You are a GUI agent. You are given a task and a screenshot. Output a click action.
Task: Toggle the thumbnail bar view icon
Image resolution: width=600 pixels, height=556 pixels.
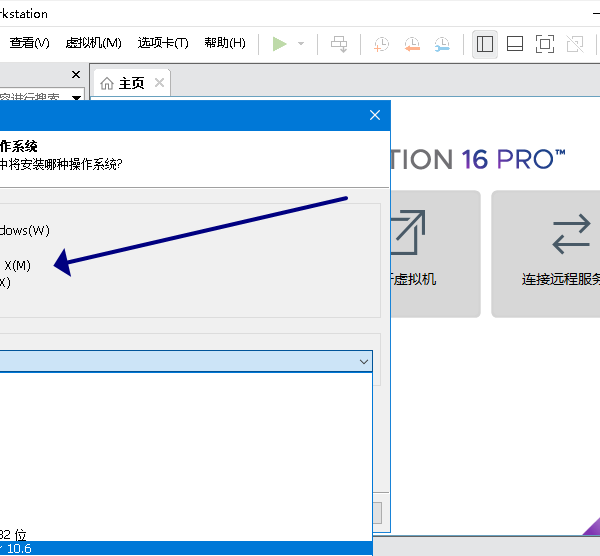click(x=515, y=43)
